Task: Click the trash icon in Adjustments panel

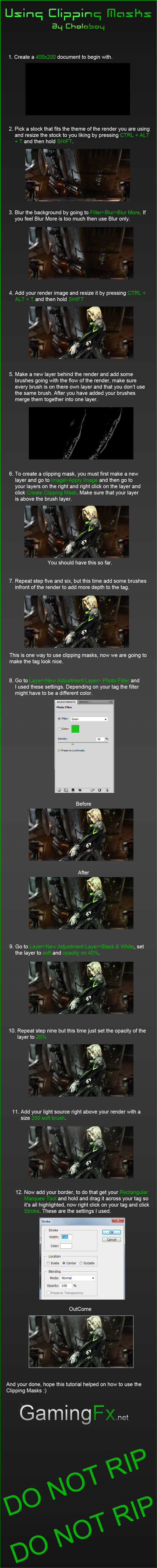Action: (x=107, y=790)
